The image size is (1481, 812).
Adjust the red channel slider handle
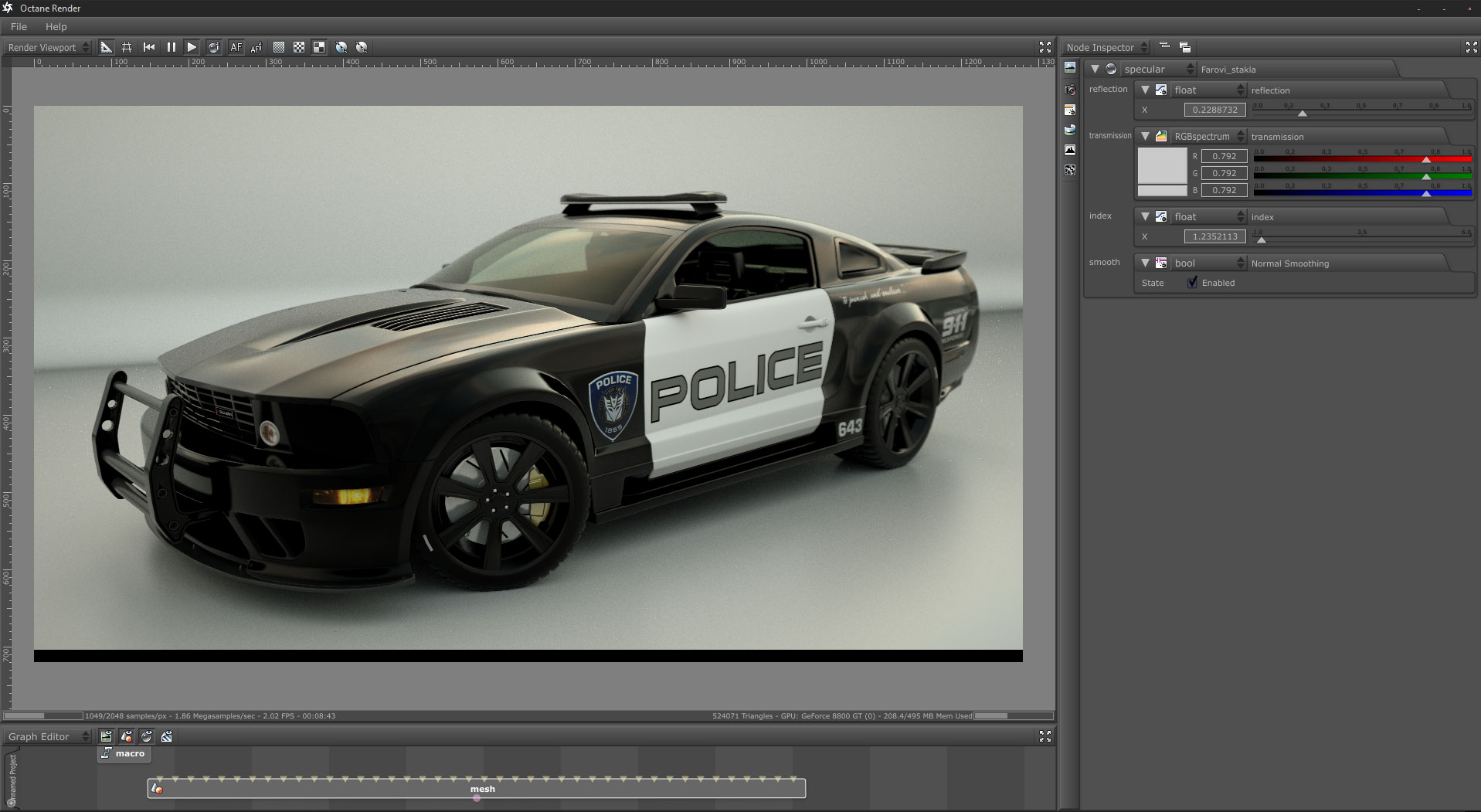click(1426, 159)
